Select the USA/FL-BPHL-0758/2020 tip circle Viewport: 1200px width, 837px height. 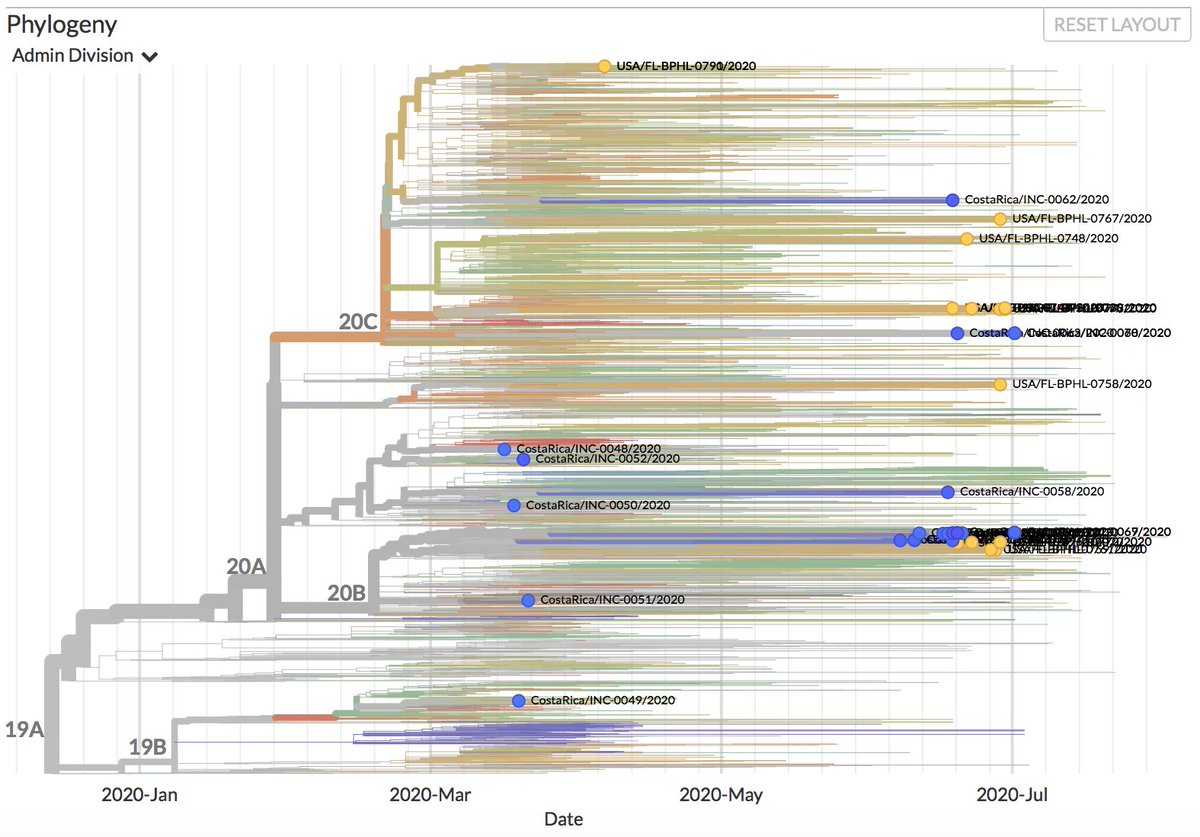click(x=1000, y=384)
